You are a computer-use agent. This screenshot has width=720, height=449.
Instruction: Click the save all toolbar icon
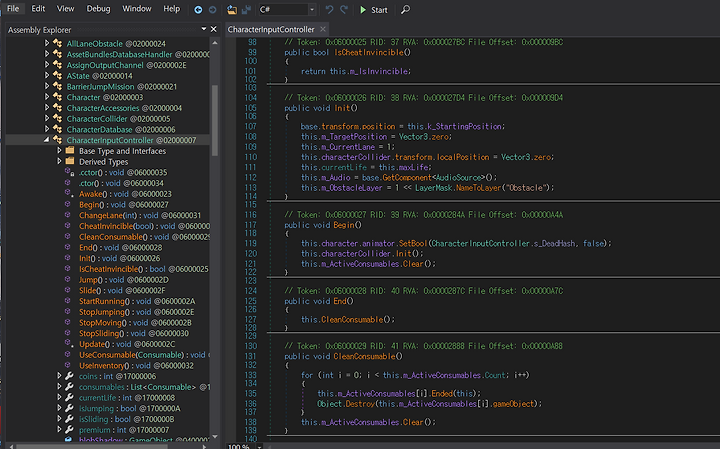tap(247, 10)
